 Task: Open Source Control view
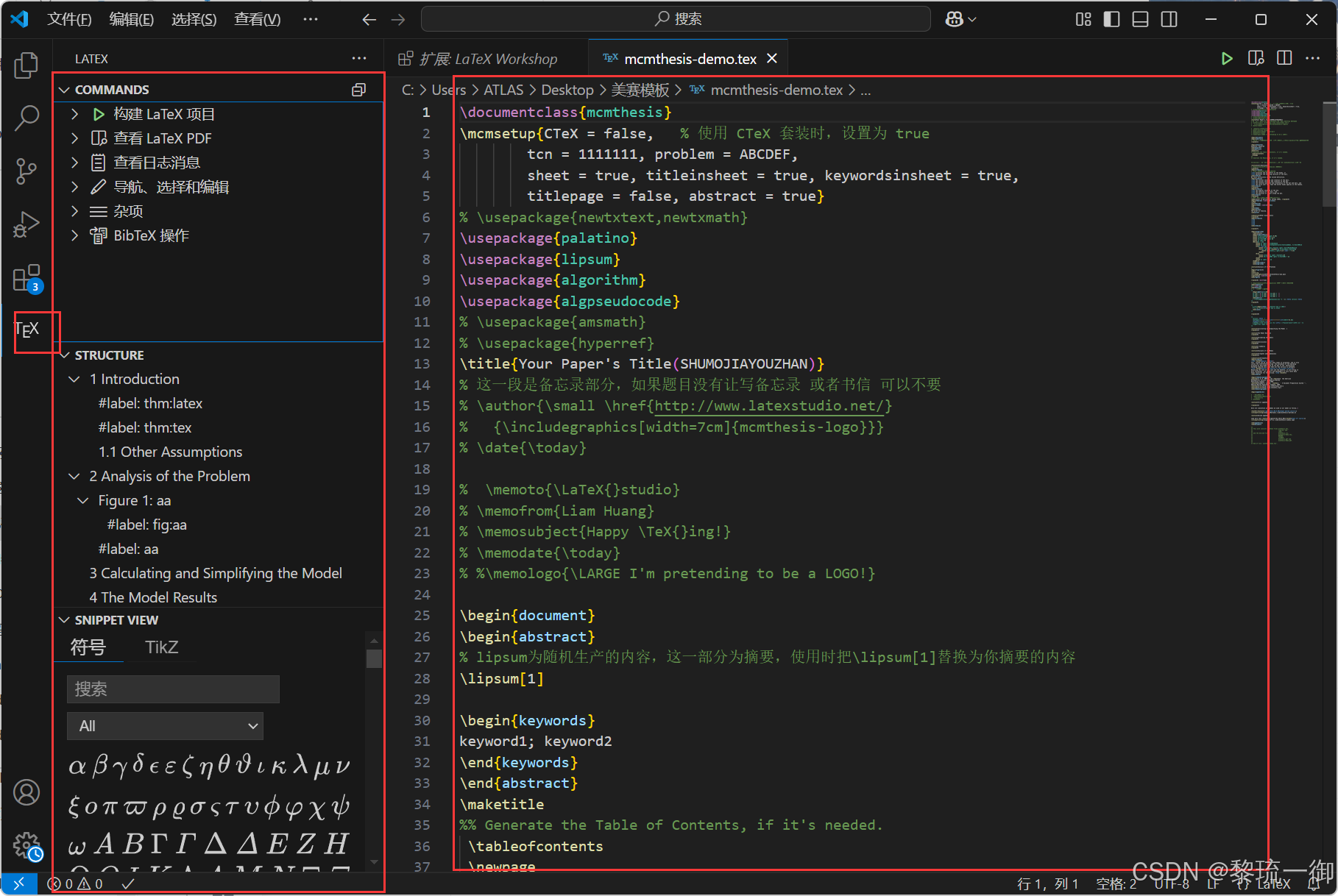point(26,171)
